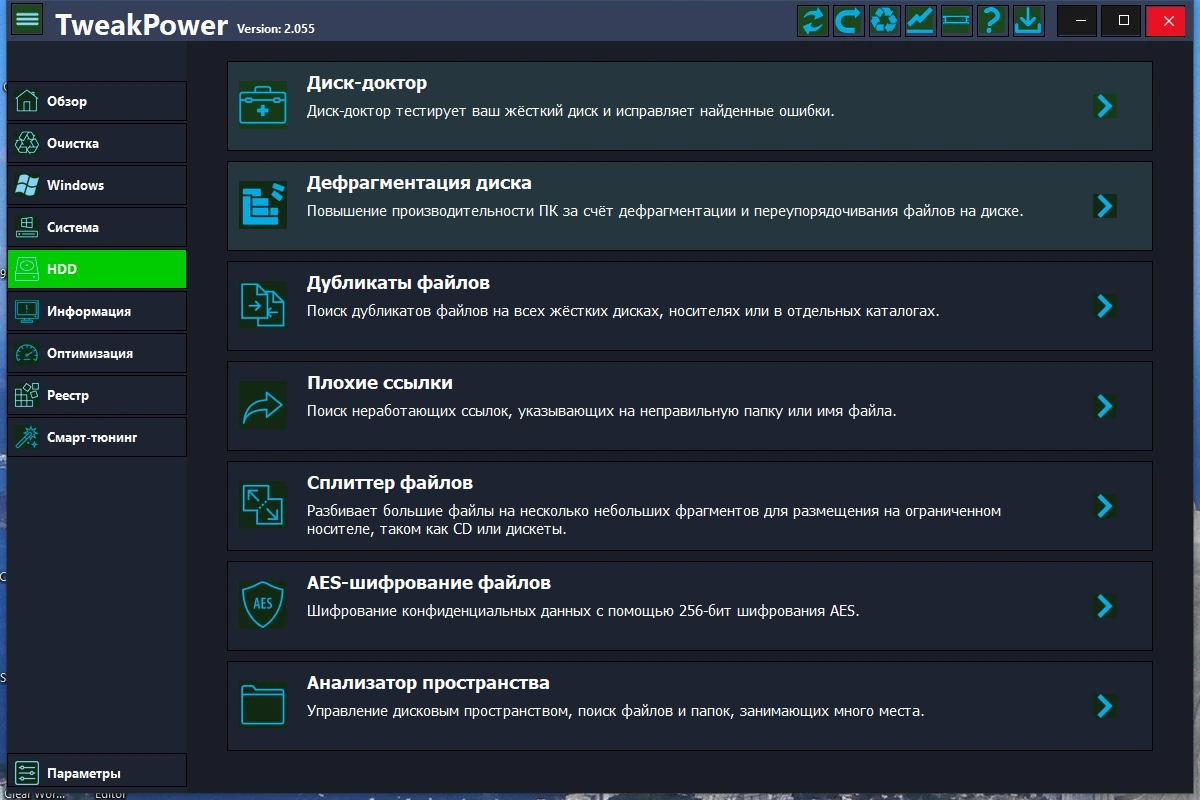Click the description starting 'Поиск дубликатов файлов'
This screenshot has width=1200, height=800.
pyautogui.click(x=623, y=311)
